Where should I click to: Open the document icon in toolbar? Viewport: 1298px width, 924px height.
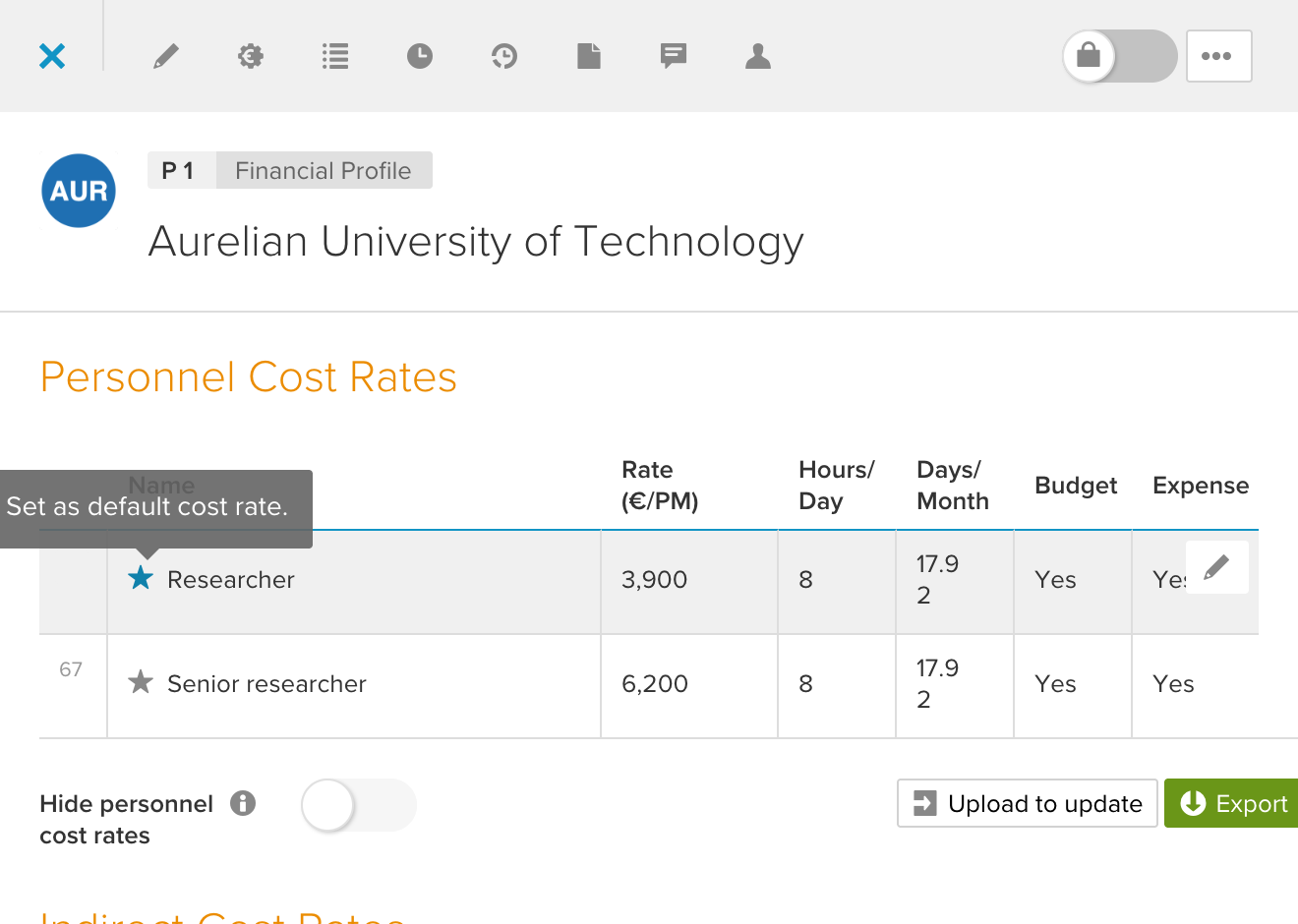(589, 56)
